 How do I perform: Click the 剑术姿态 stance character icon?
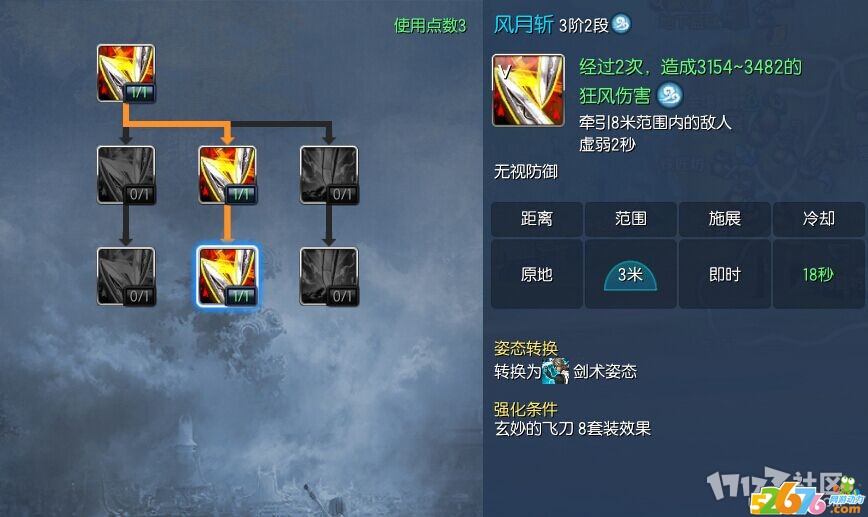(556, 371)
